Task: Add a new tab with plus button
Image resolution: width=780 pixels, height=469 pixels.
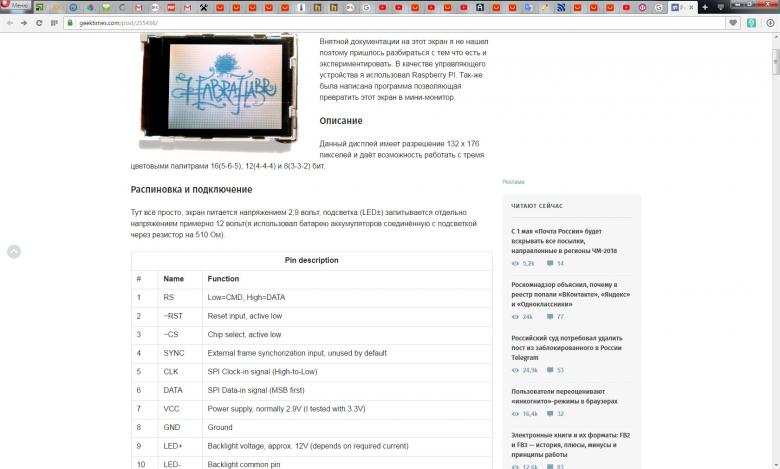Action: 705,7
